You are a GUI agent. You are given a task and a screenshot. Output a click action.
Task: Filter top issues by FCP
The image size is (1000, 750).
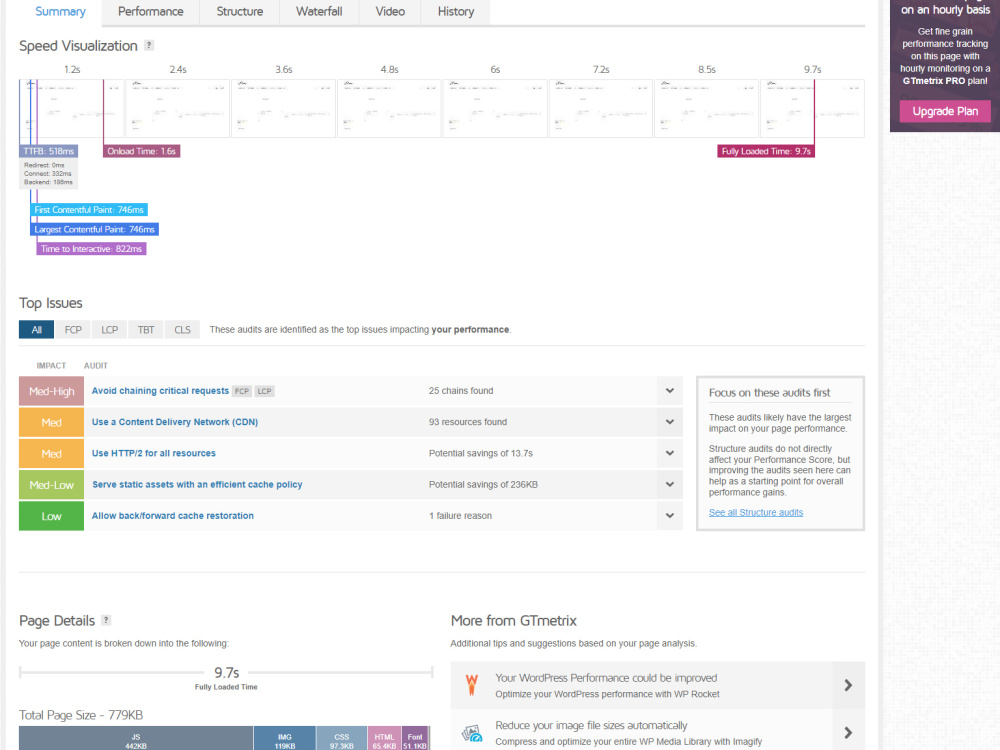pos(73,330)
